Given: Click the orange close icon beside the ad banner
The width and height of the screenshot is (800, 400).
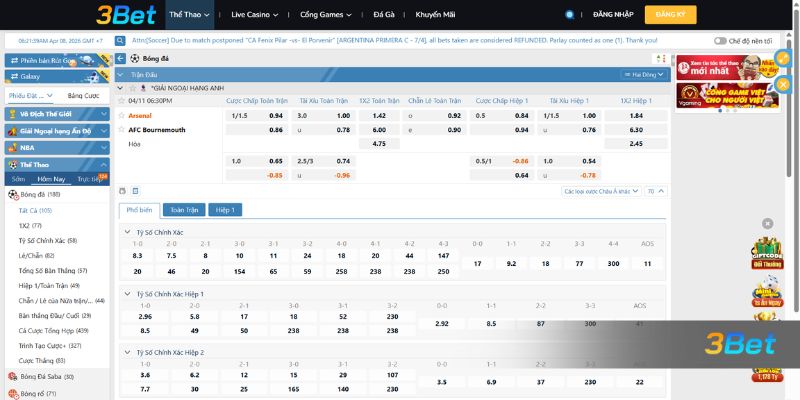Looking at the screenshot, I should coord(784,85).
